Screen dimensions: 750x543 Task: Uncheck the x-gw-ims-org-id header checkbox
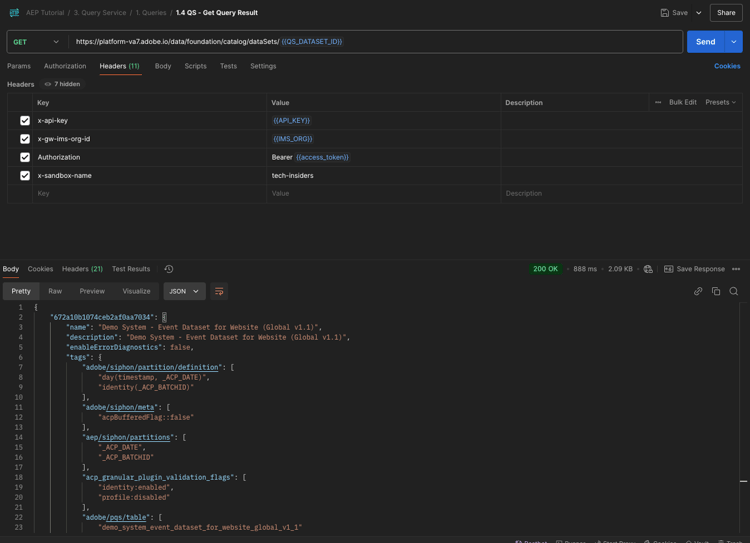click(25, 139)
